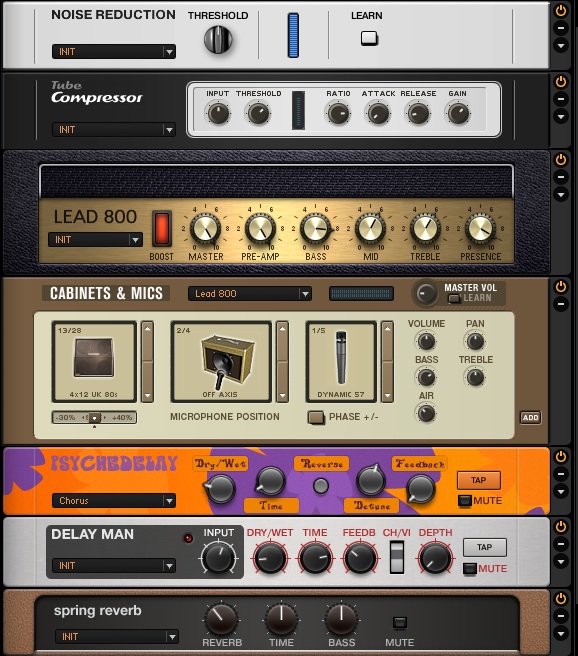Toggle power icon of Cabinets & Mics
578x656 pixels.
[x=561, y=287]
